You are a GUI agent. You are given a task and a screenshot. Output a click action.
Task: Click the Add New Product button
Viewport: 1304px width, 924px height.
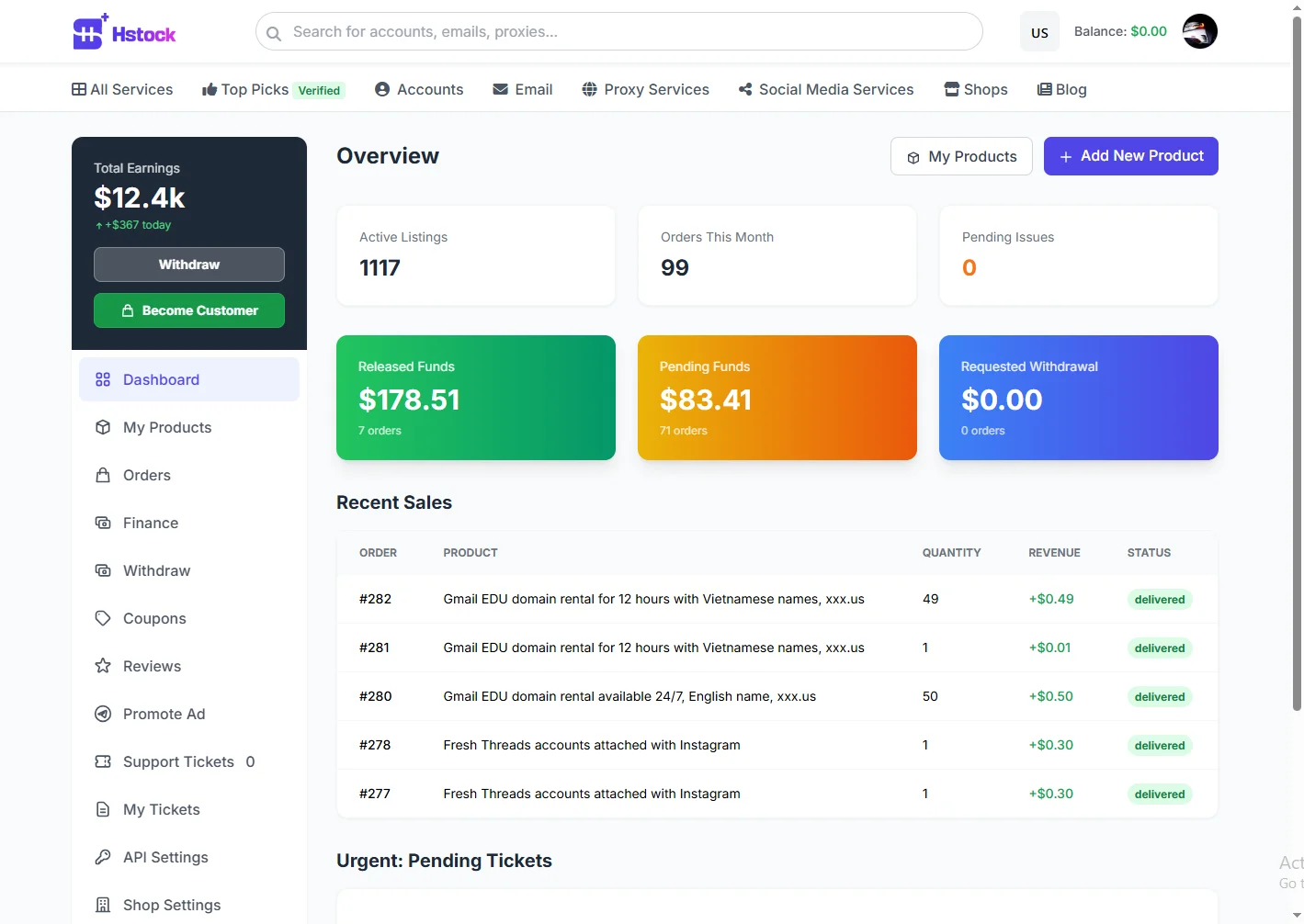[x=1130, y=156]
